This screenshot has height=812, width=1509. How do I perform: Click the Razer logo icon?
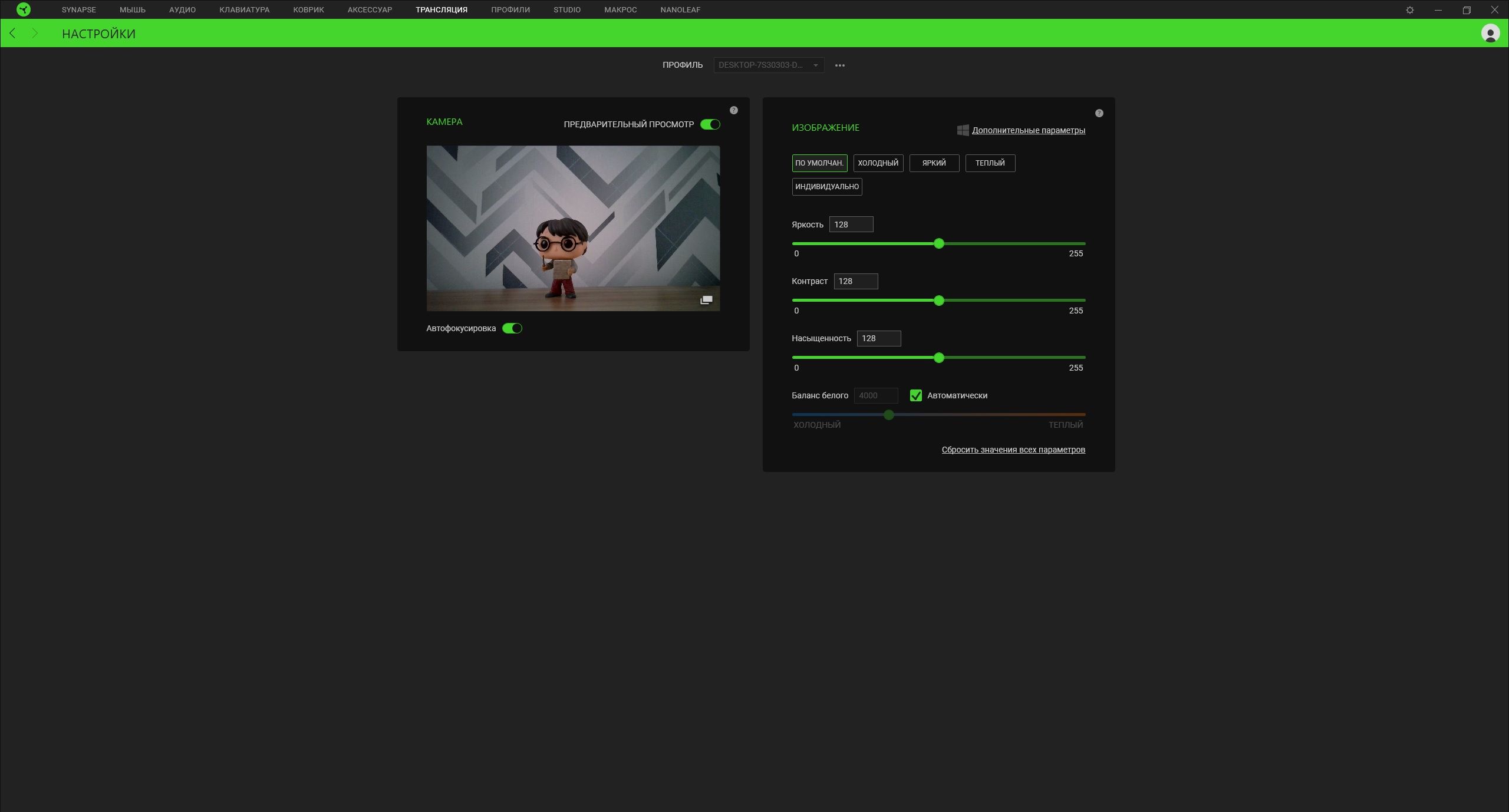pyautogui.click(x=24, y=9)
